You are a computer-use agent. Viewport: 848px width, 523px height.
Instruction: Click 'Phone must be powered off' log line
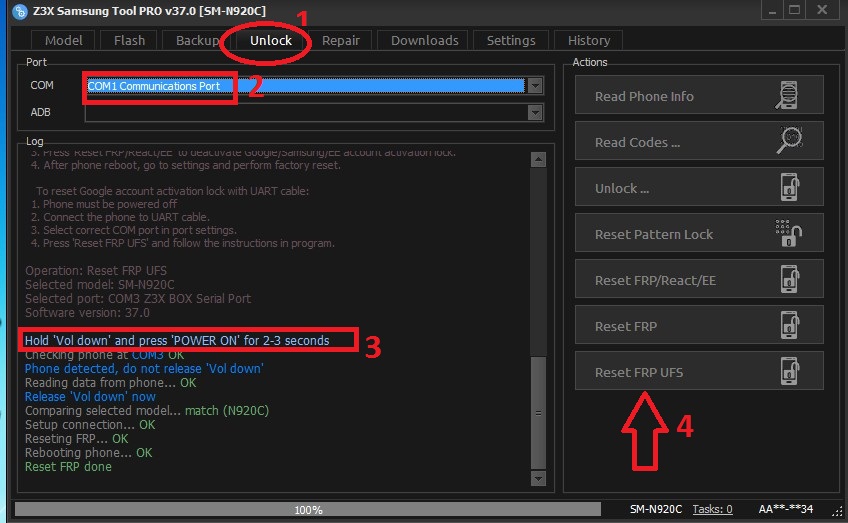pos(104,204)
